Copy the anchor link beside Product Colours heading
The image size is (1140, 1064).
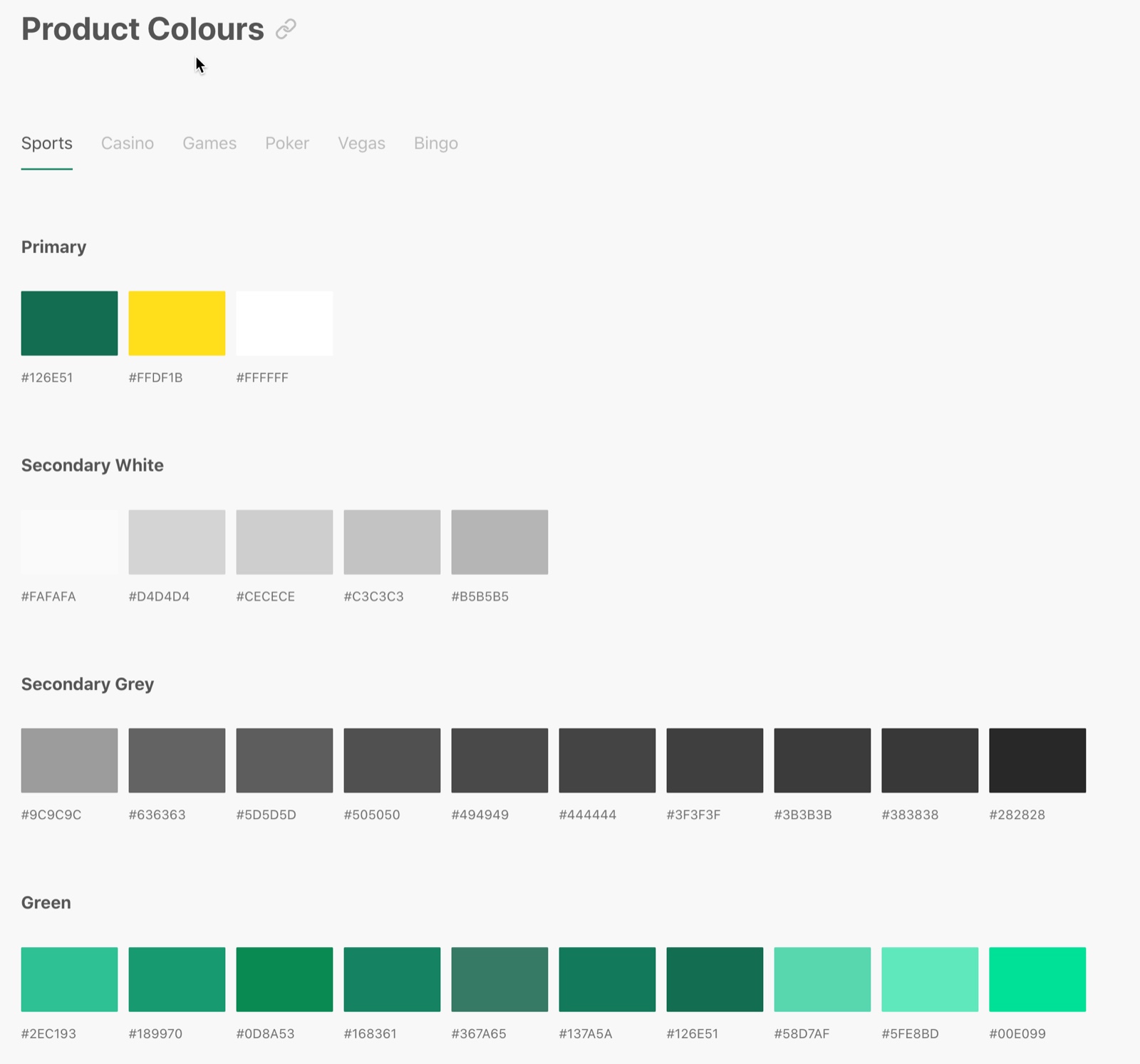tap(286, 29)
